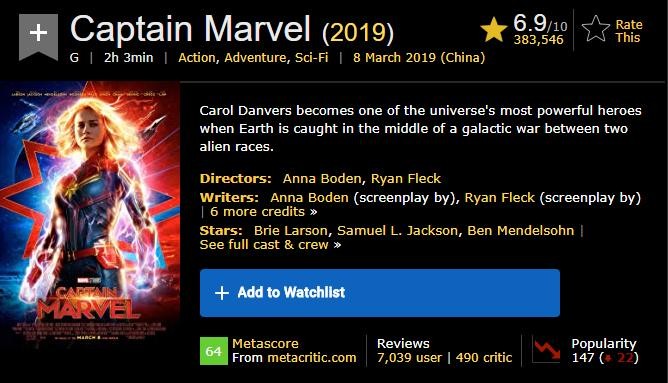Open the 8 March 2019 release date link
The width and height of the screenshot is (668, 383).
pos(419,58)
